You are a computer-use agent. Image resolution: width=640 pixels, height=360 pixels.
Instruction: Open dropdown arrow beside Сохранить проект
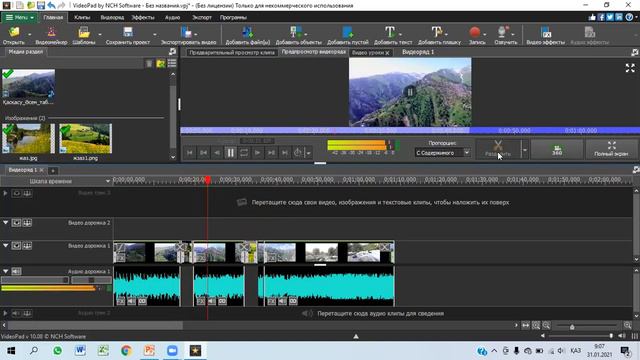click(154, 35)
